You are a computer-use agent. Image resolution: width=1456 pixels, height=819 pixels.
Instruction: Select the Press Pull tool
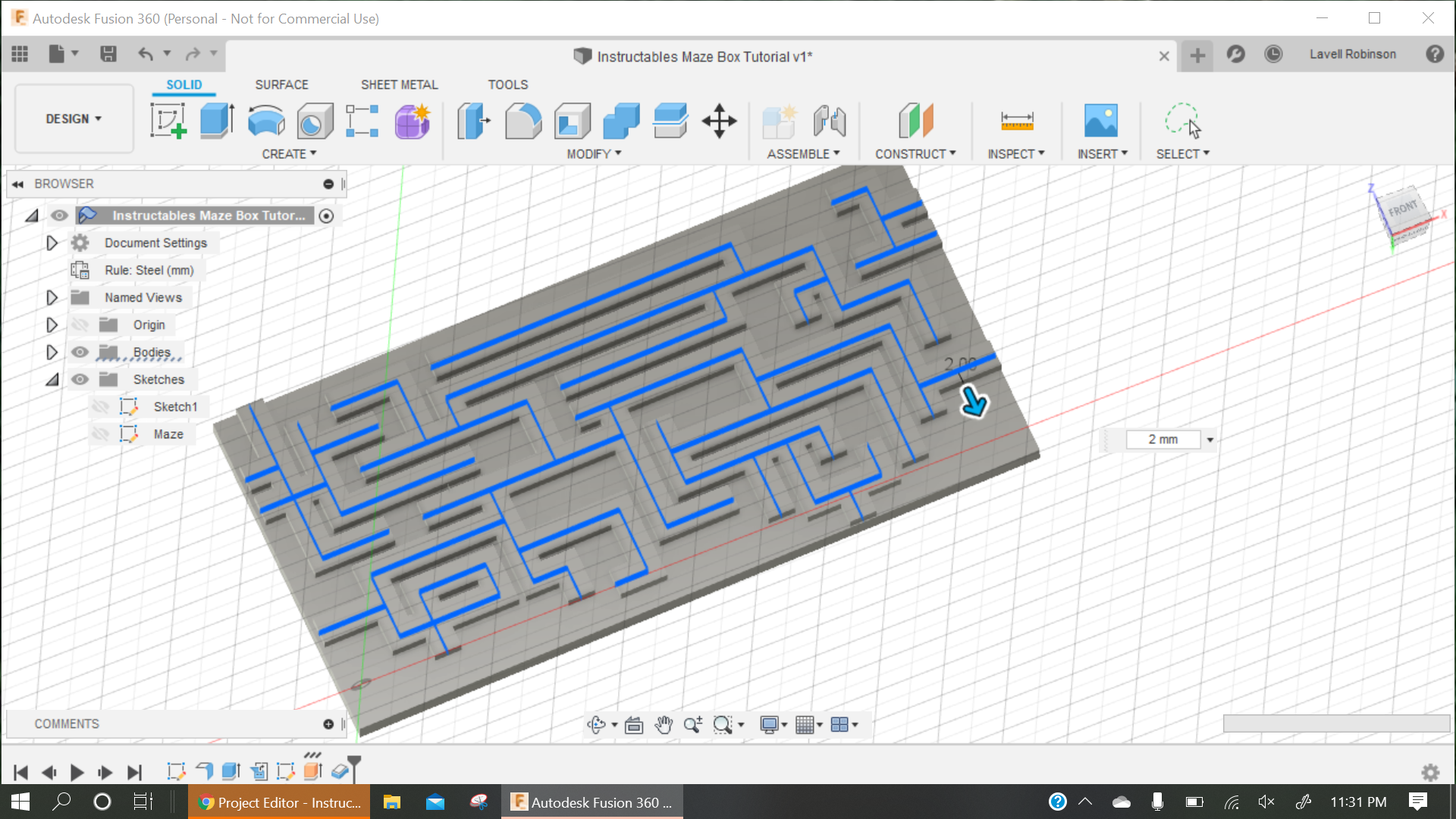[x=474, y=121]
